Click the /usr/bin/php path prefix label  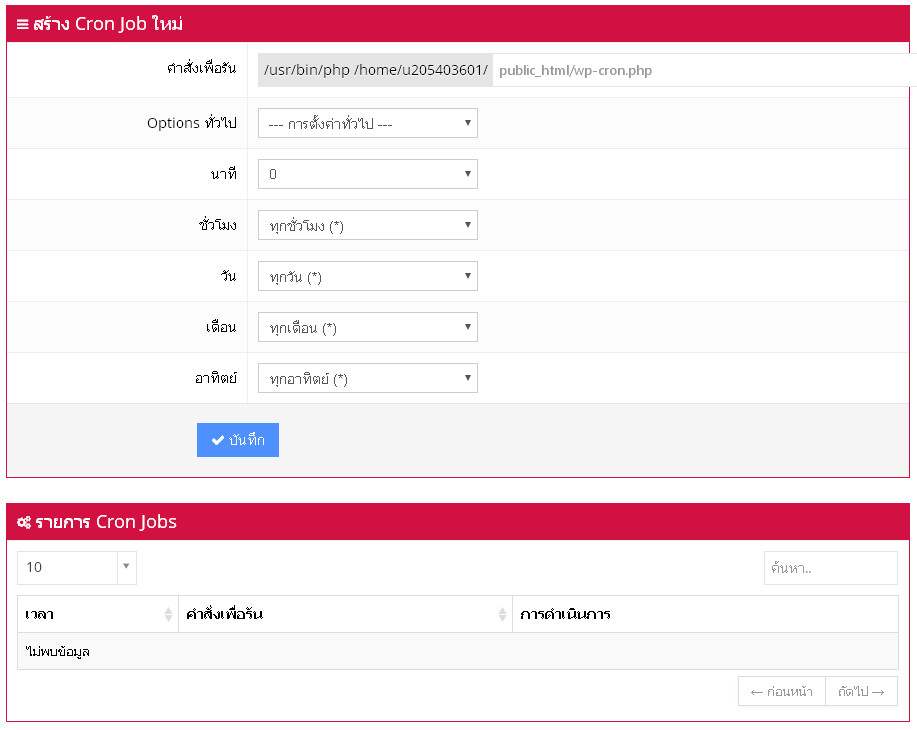375,70
